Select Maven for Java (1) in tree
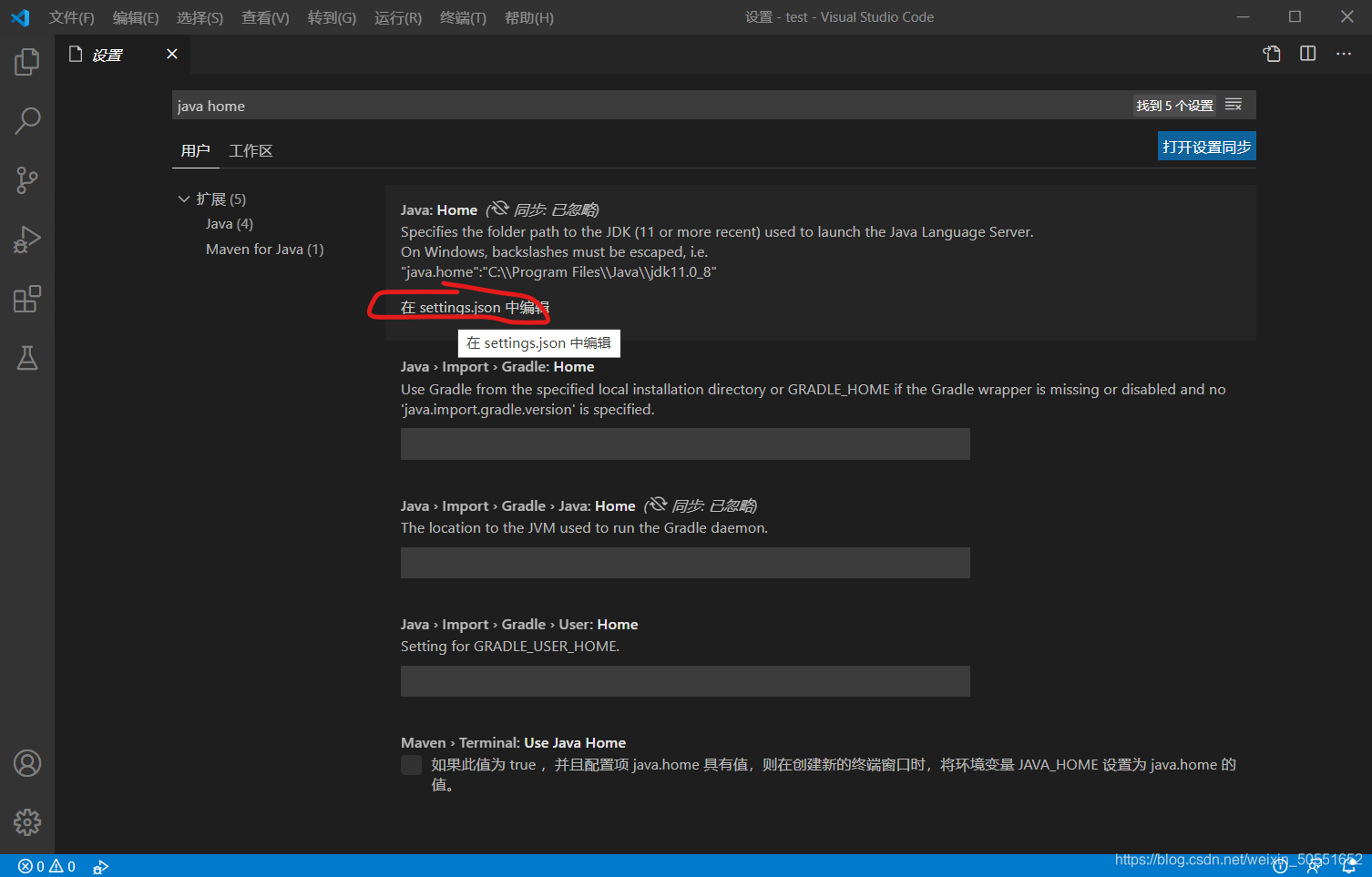1372x877 pixels. 265,250
